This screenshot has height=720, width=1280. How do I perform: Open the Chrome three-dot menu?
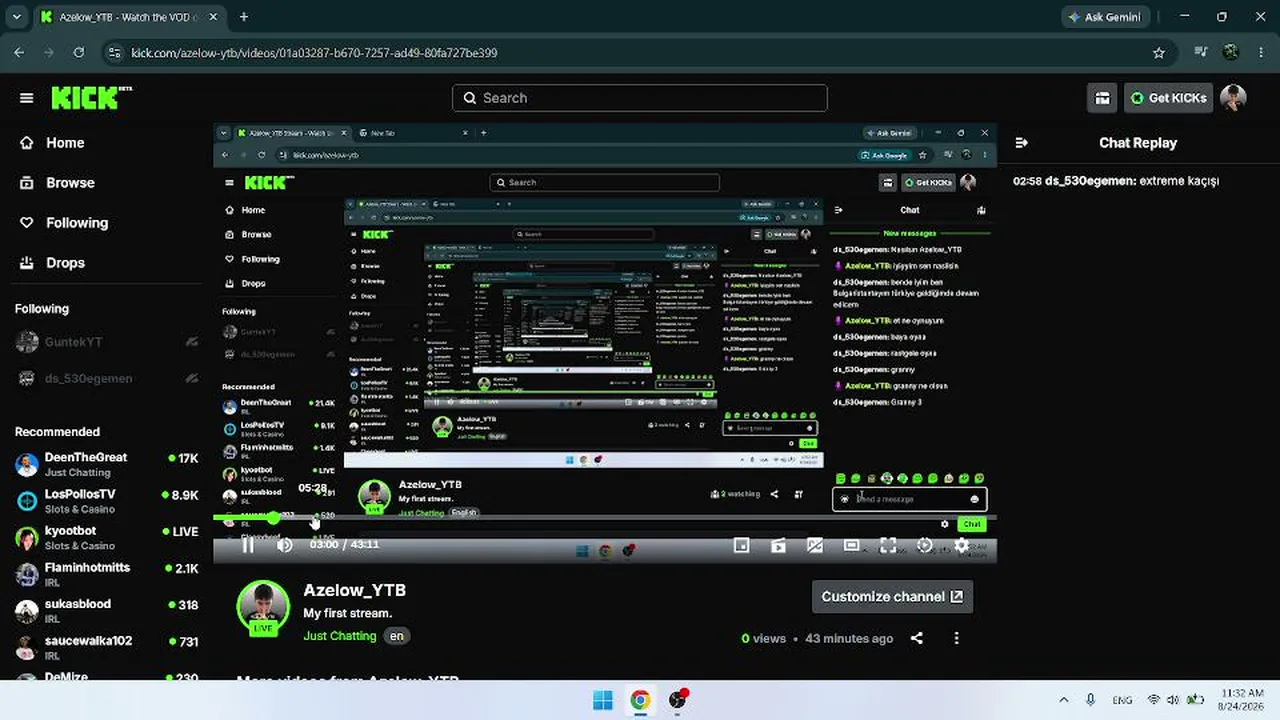coord(1259,53)
